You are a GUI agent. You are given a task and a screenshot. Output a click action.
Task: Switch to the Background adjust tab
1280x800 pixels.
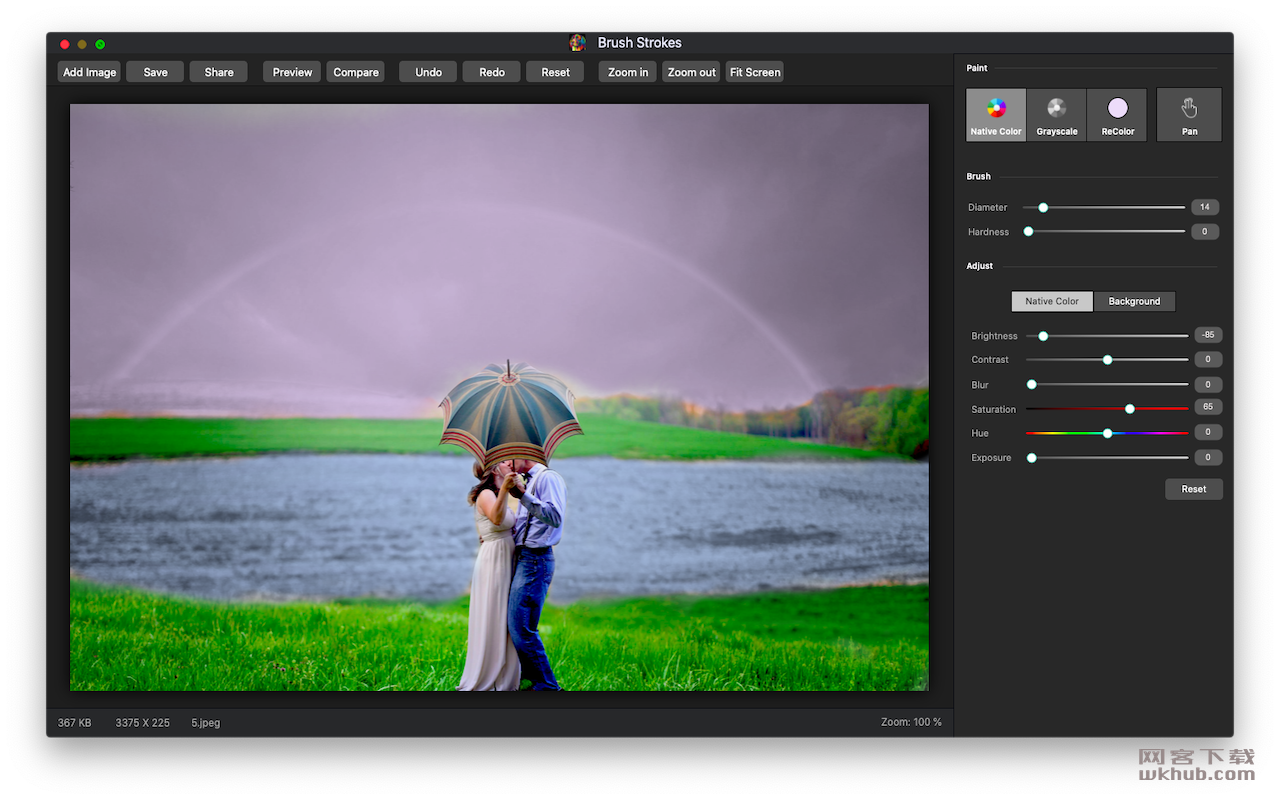(1134, 301)
